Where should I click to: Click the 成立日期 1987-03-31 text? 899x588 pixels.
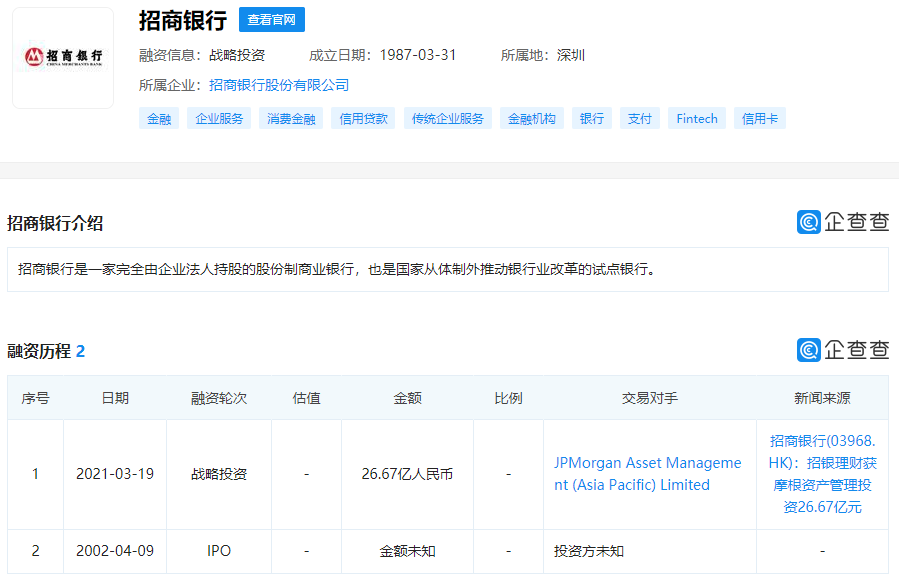(x=382, y=56)
